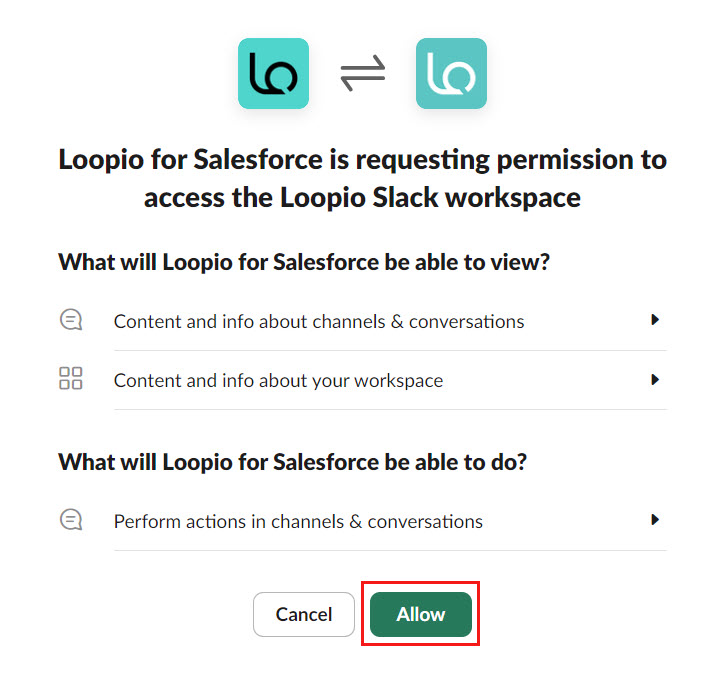The width and height of the screenshot is (723, 673).
Task: Expand channels & conversations content details arrow
Action: (654, 319)
